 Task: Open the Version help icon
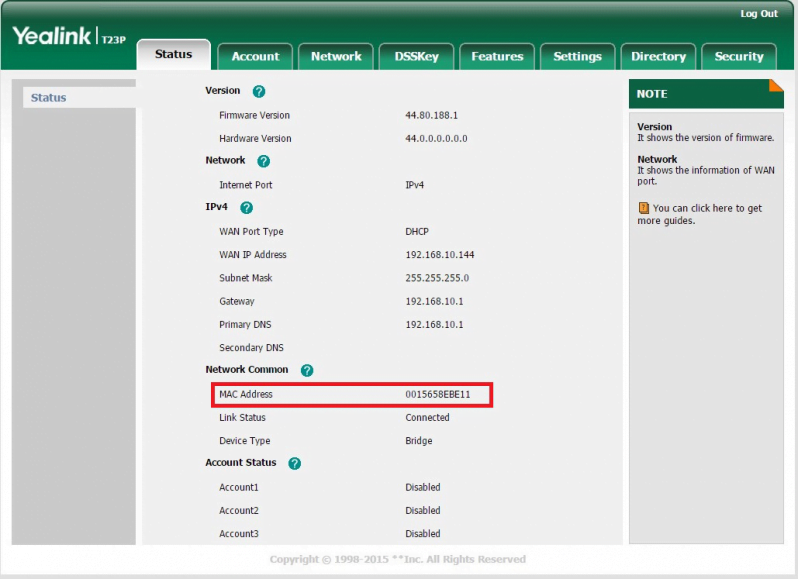click(x=259, y=92)
